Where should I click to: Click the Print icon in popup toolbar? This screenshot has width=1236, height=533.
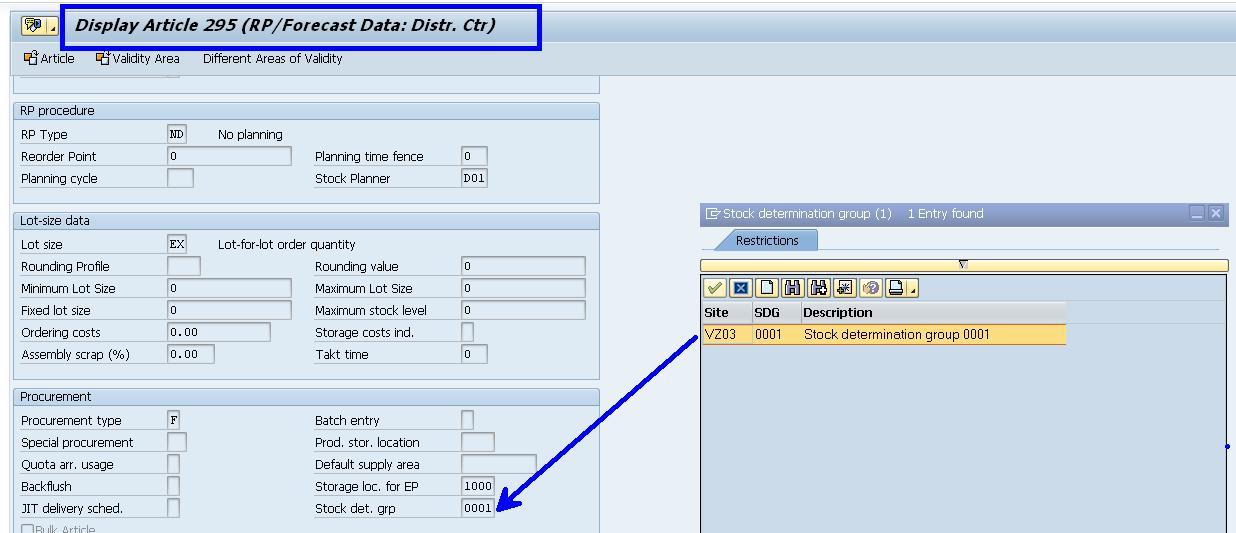pyautogui.click(x=896, y=288)
